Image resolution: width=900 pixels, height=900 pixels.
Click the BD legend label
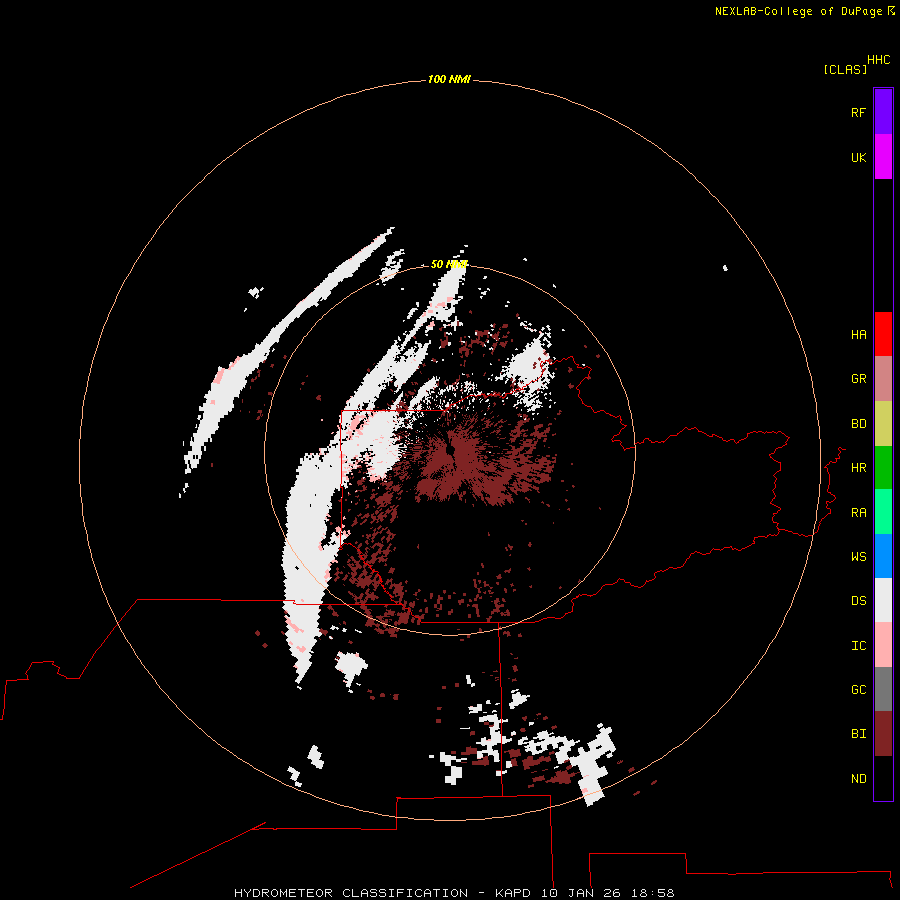(x=858, y=424)
